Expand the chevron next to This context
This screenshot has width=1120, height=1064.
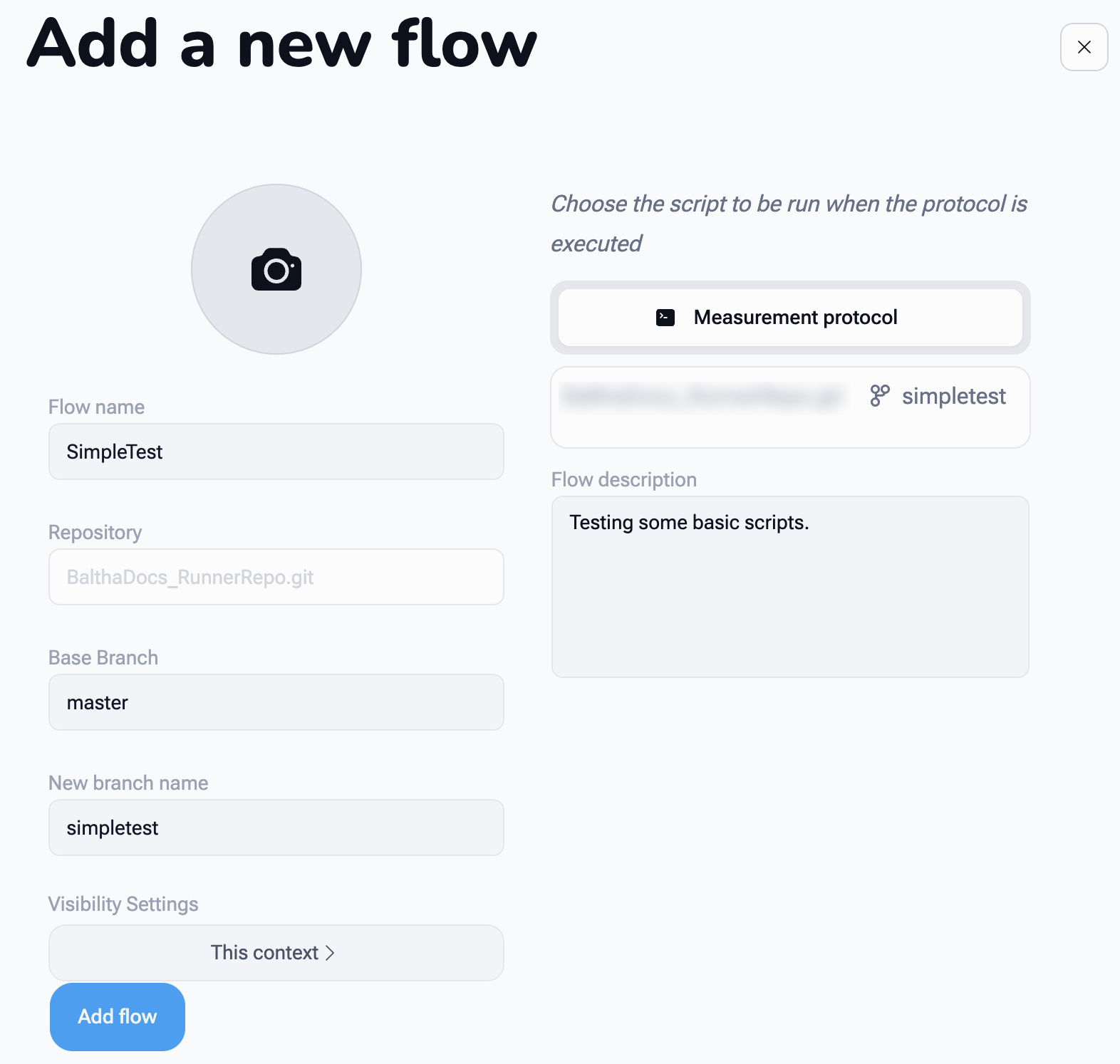click(x=330, y=953)
